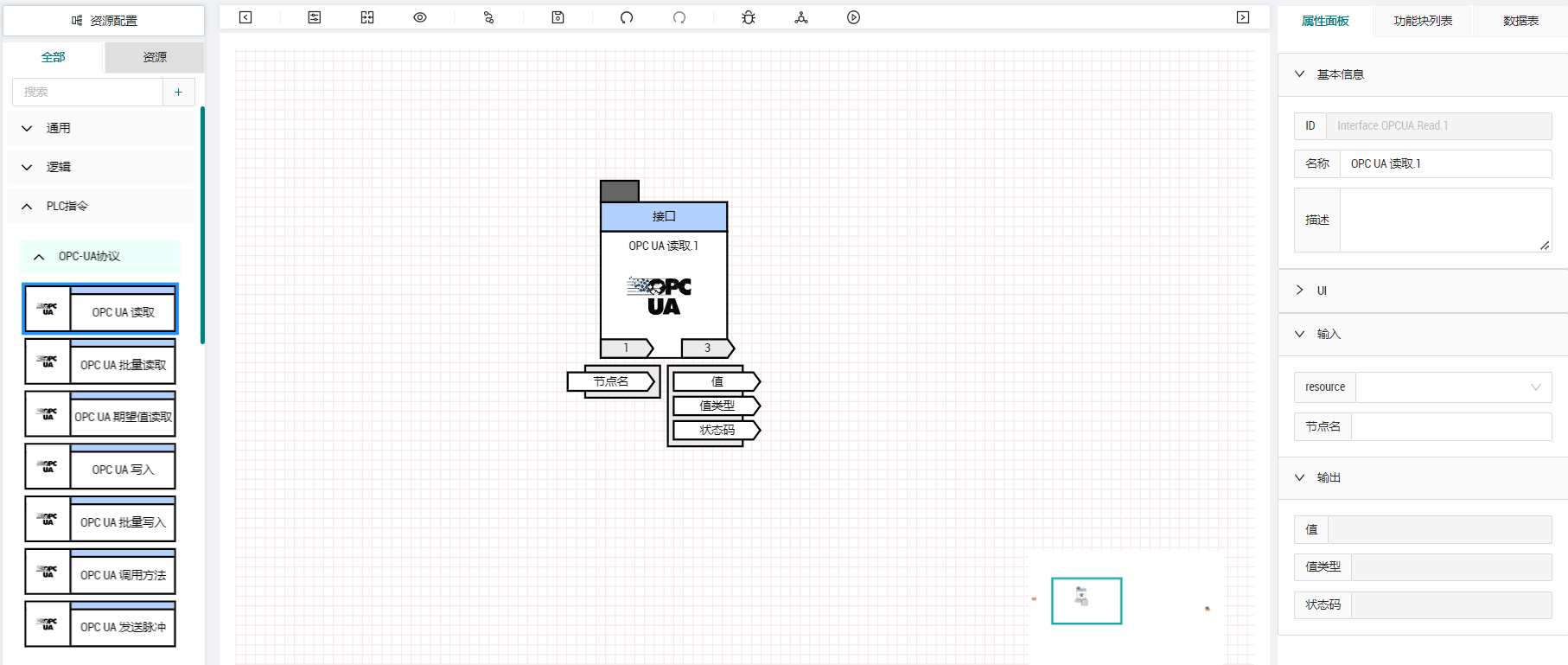
Task: Select the 值类型 output pin on canvas
Action: (717, 406)
